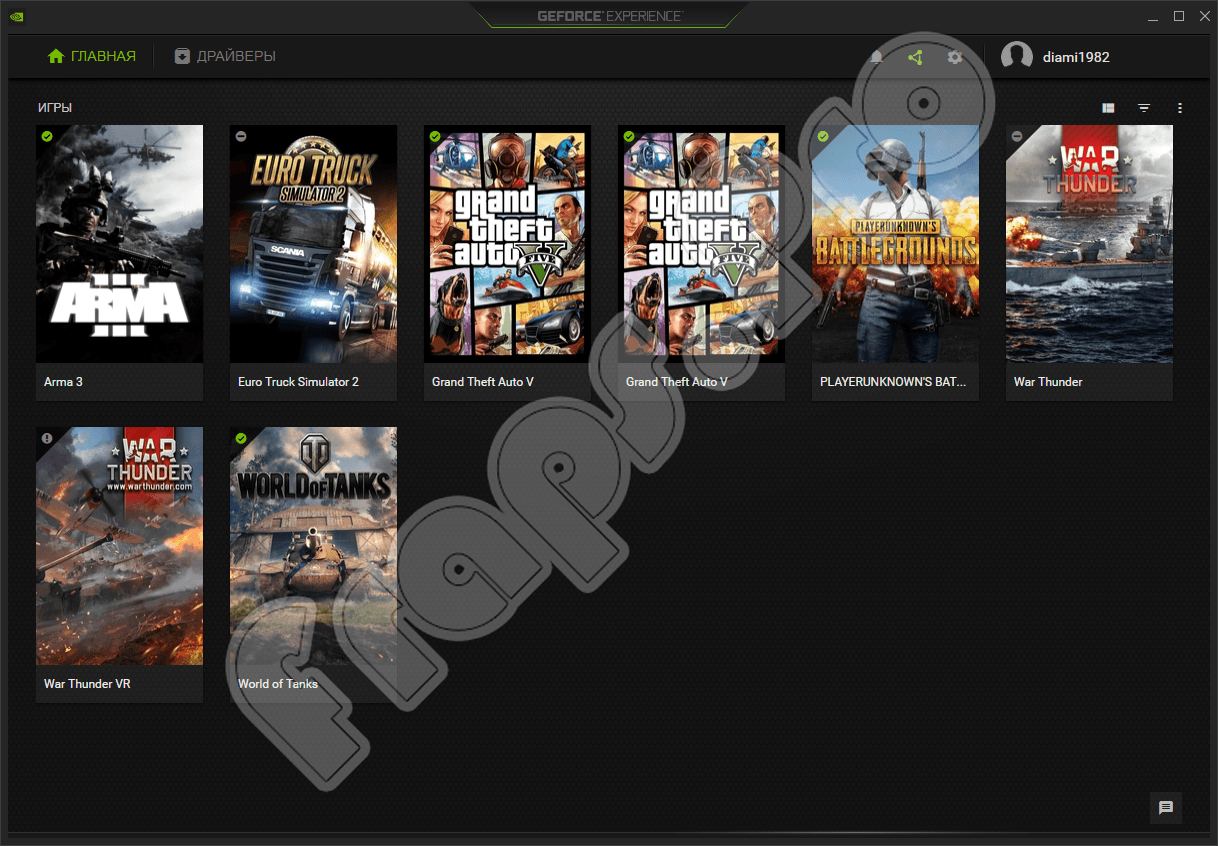Click the diami1982 username
This screenshot has width=1218, height=846.
tap(1076, 57)
